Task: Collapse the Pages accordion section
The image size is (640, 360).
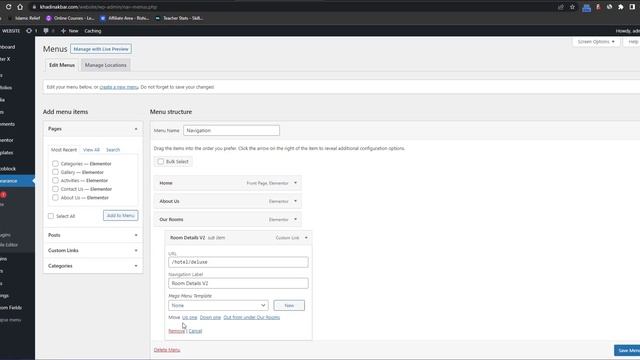Action: click(136, 129)
